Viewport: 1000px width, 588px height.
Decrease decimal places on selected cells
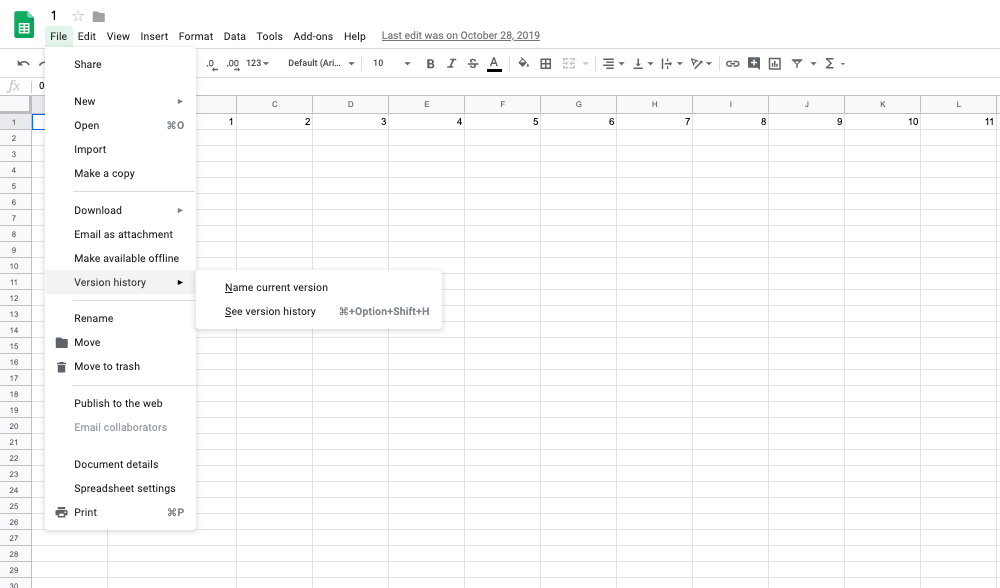pos(210,63)
